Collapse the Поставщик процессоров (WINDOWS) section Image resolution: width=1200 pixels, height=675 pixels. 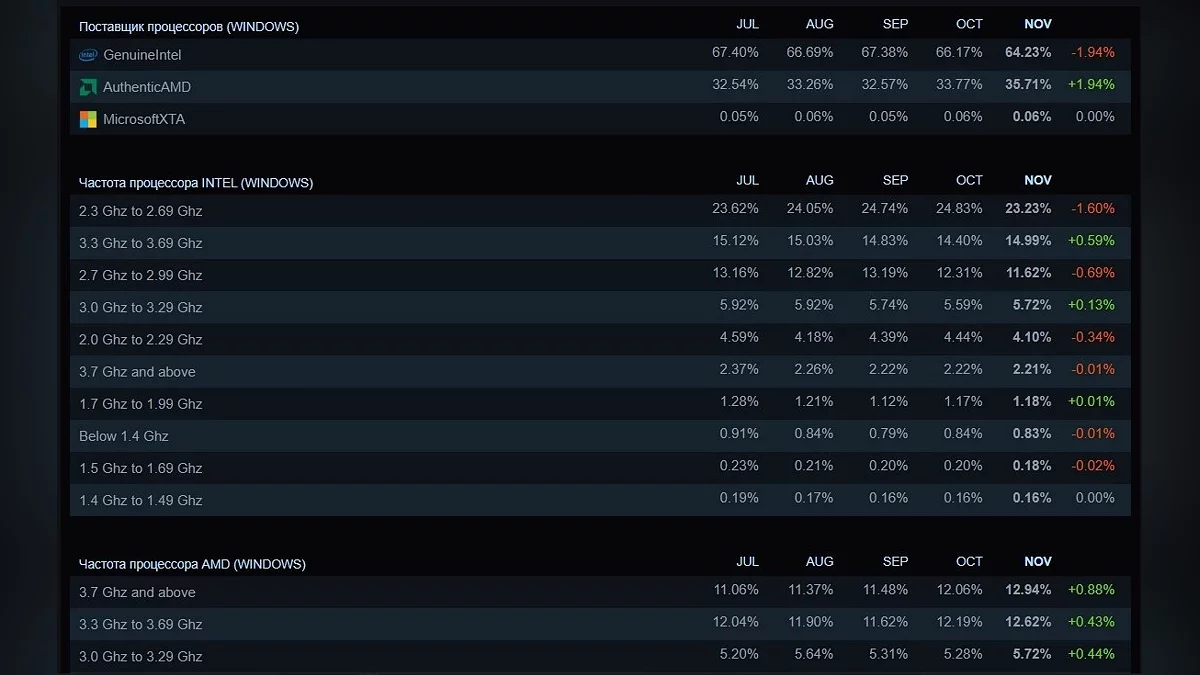click(188, 26)
